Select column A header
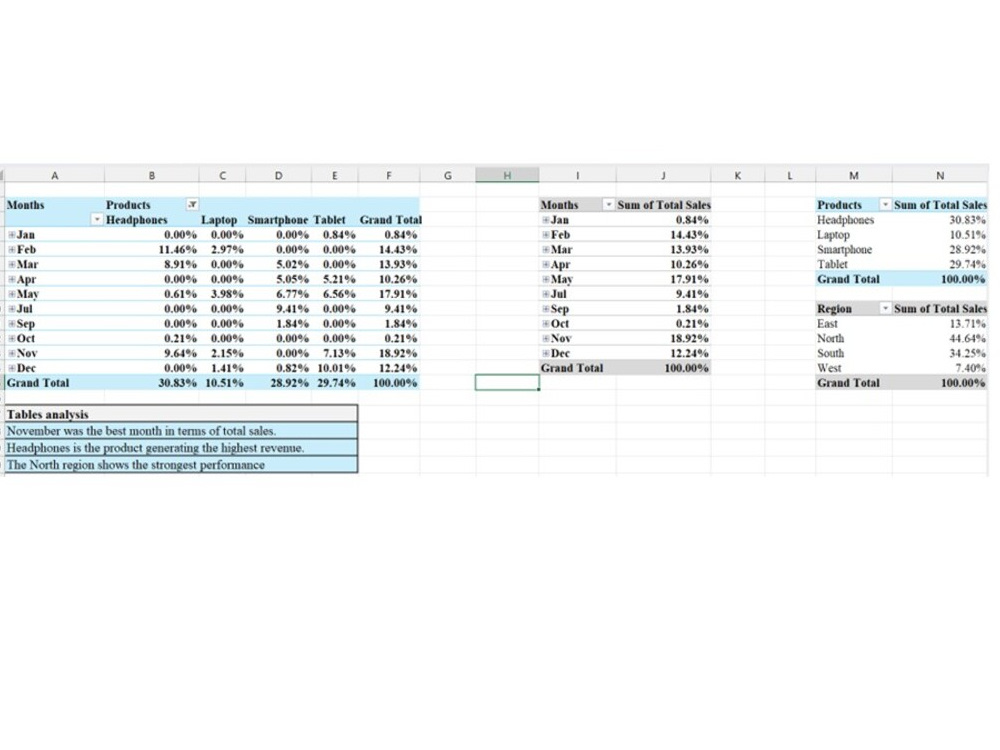Viewport: 1000px width, 750px height. (55, 175)
